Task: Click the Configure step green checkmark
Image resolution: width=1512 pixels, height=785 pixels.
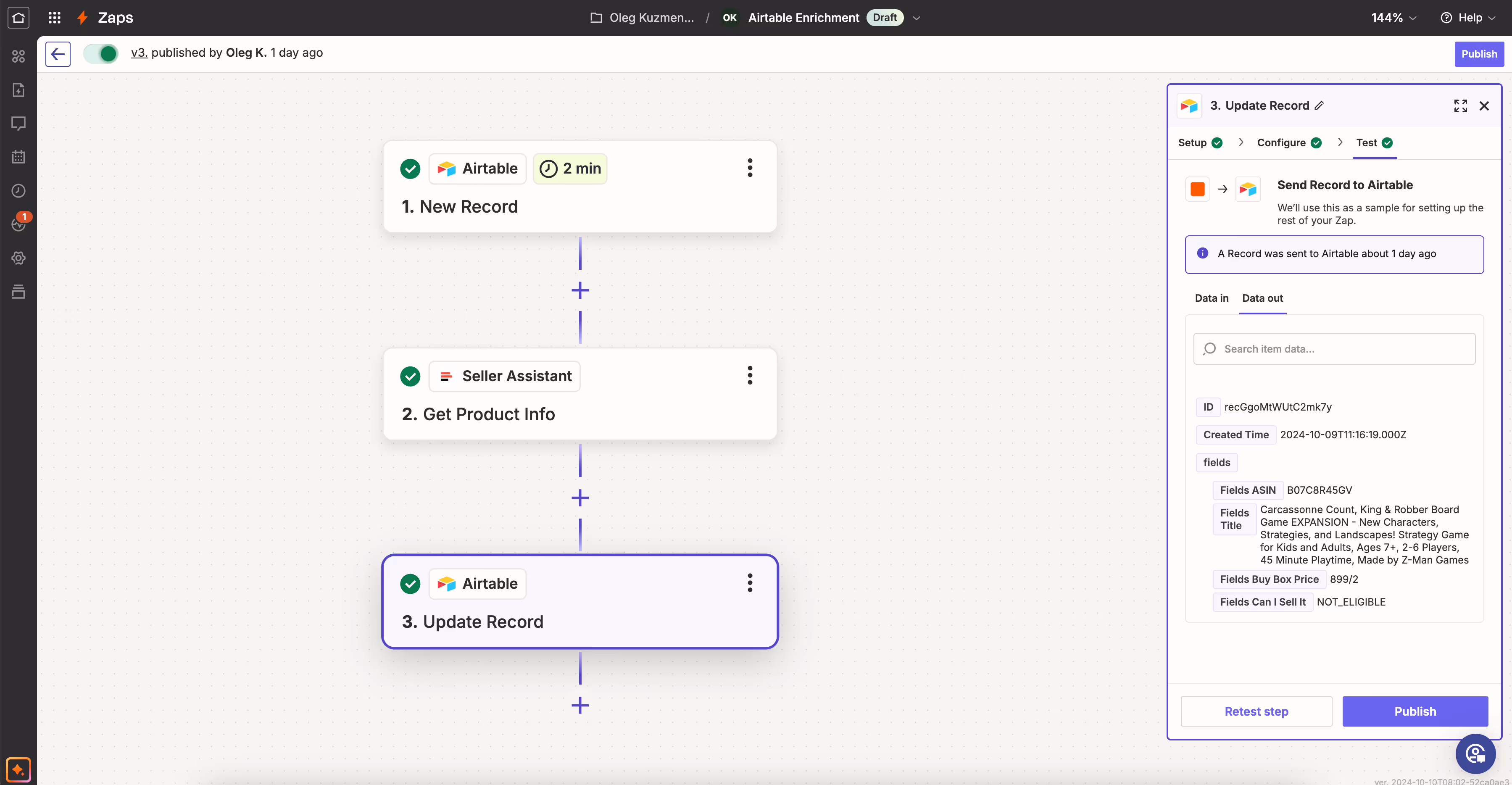Action: coord(1317,143)
